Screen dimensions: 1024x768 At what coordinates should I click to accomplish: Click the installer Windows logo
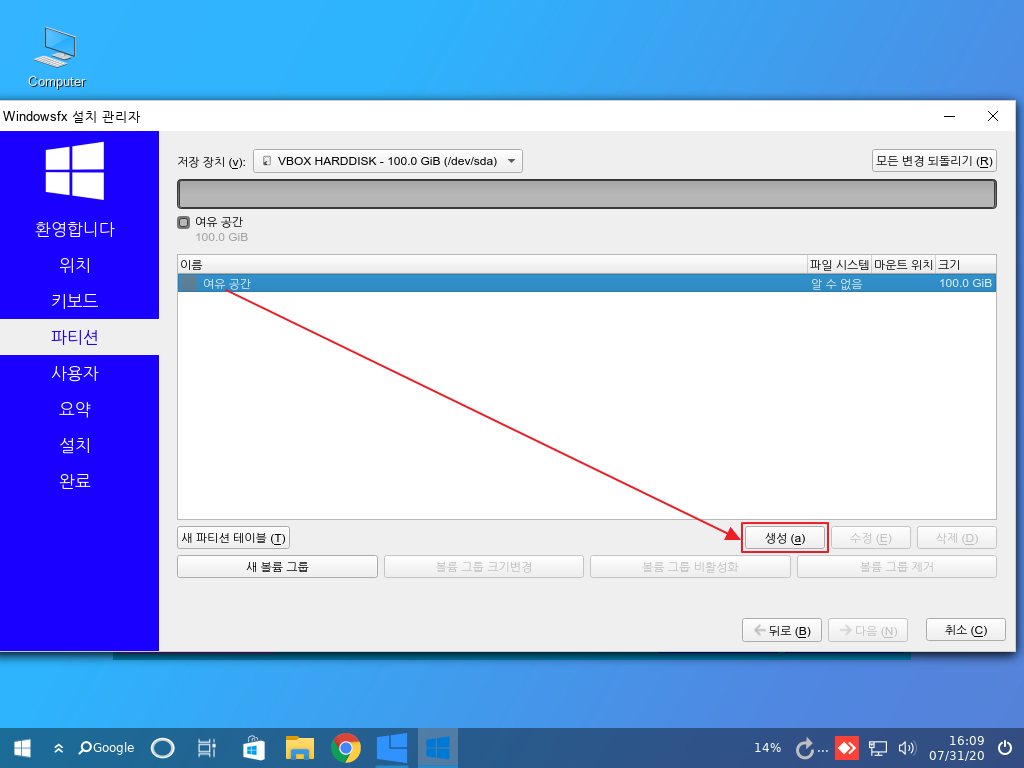[x=74, y=170]
